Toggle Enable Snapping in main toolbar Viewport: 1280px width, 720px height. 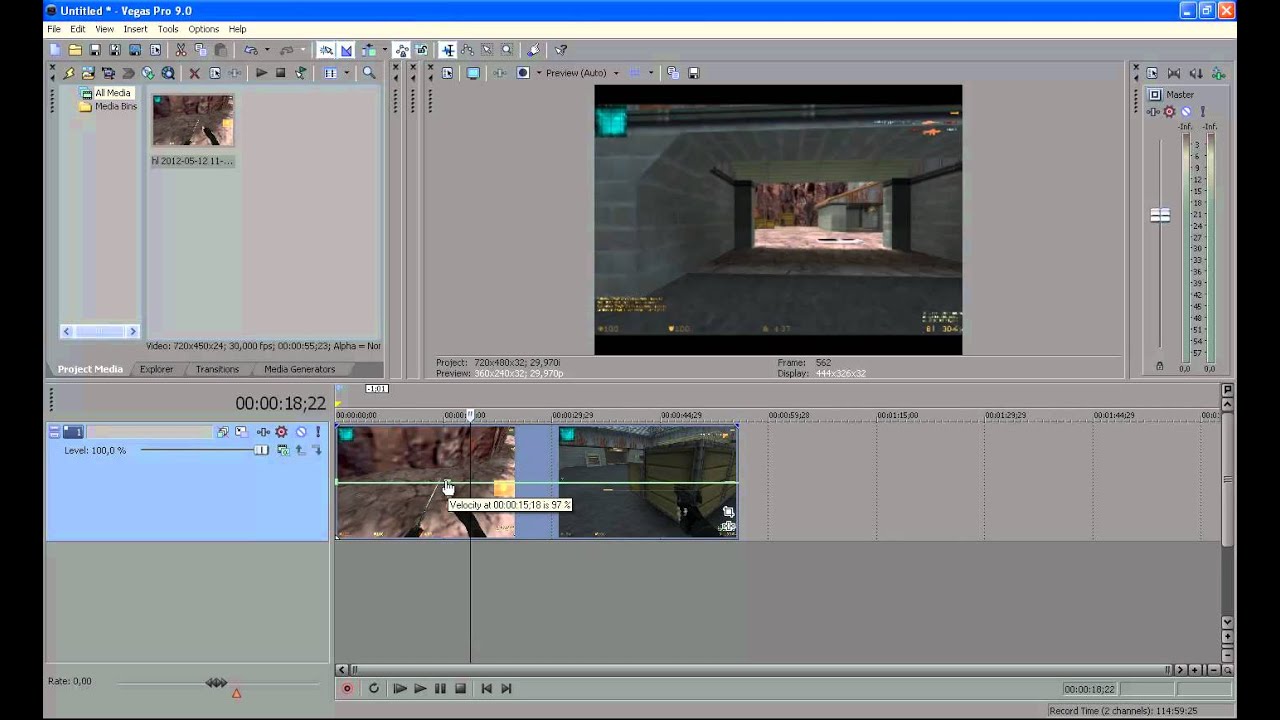[x=326, y=50]
